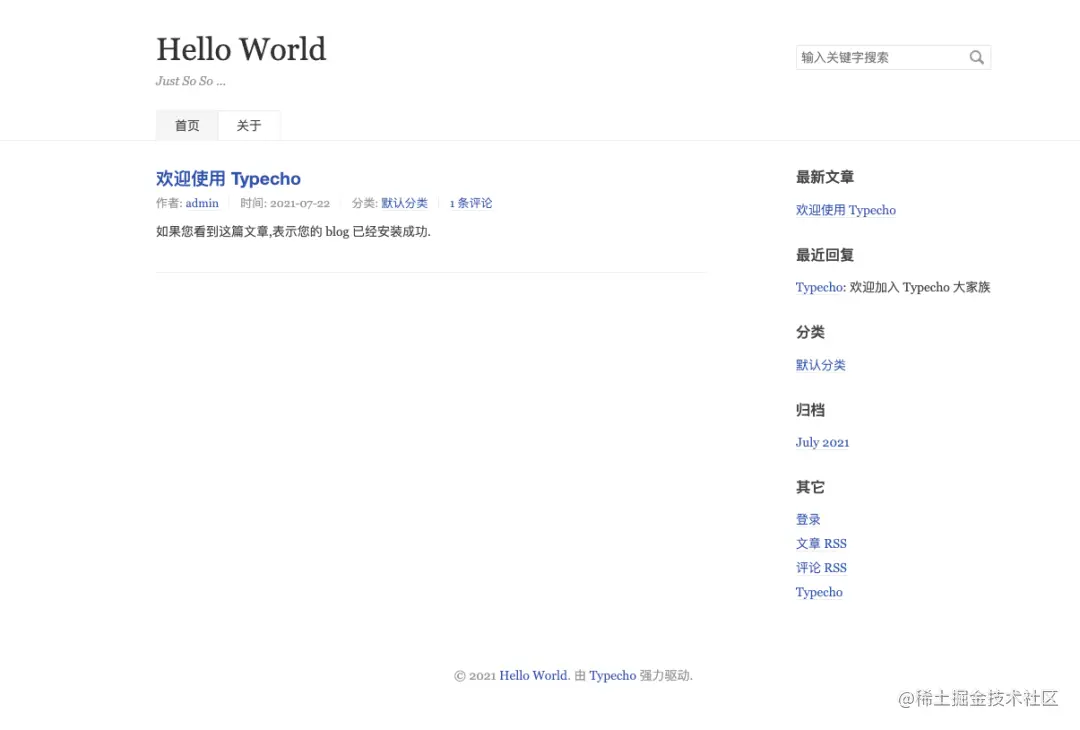
Task: Open the 关于 navigation tab
Action: point(249,125)
